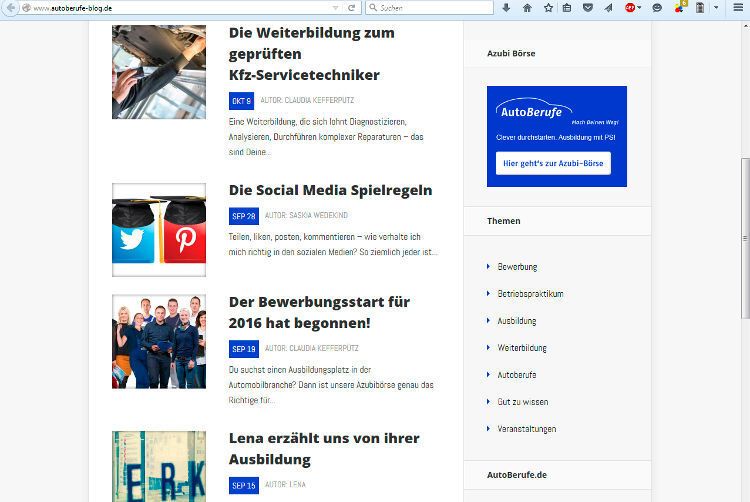Click the Ausbildung bullet arrow
Viewport: 750px width, 502px height.
pos(488,320)
